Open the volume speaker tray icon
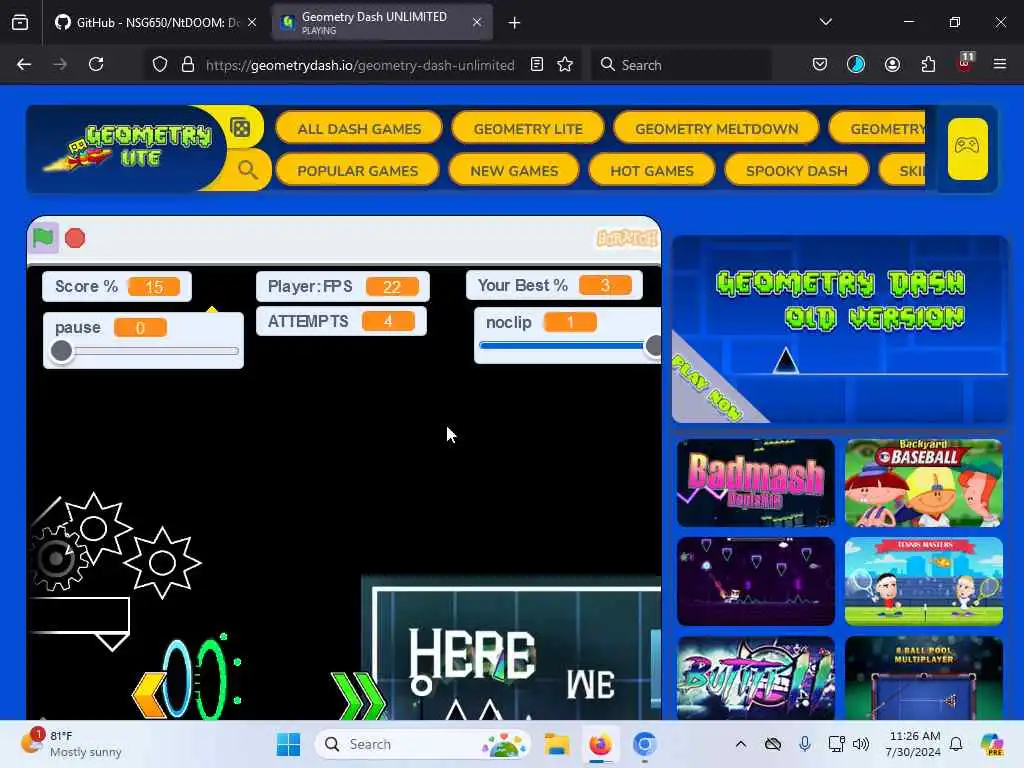Image resolution: width=1024 pixels, height=768 pixels. coord(861,744)
